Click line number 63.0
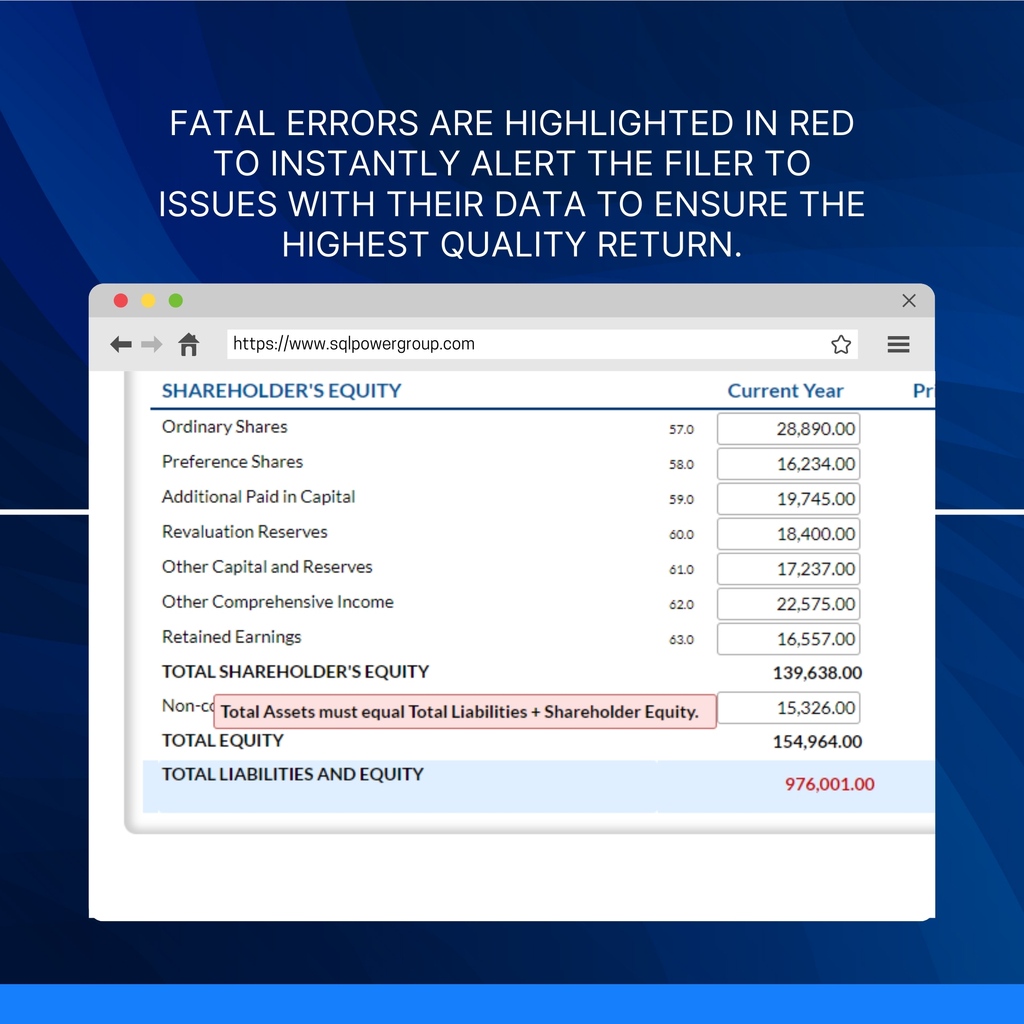This screenshot has height=1024, width=1024. click(681, 639)
